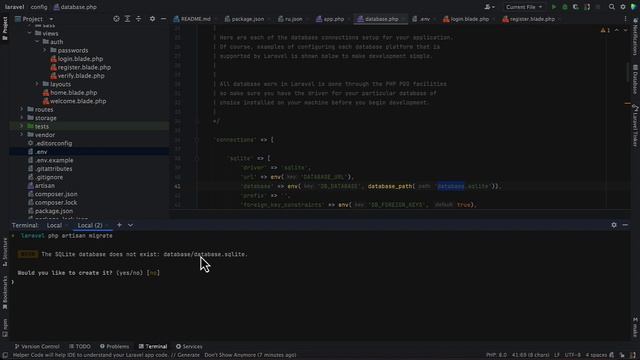Image resolution: width=640 pixels, height=360 pixels.
Task: Open the Structure tool window on left edge
Action: 5,252
